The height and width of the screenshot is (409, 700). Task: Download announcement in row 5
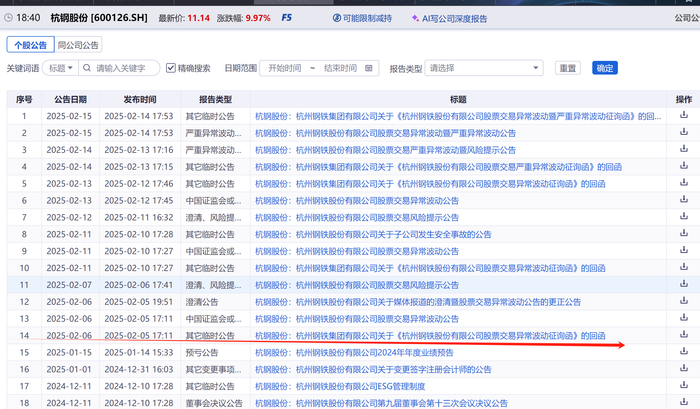tap(683, 183)
